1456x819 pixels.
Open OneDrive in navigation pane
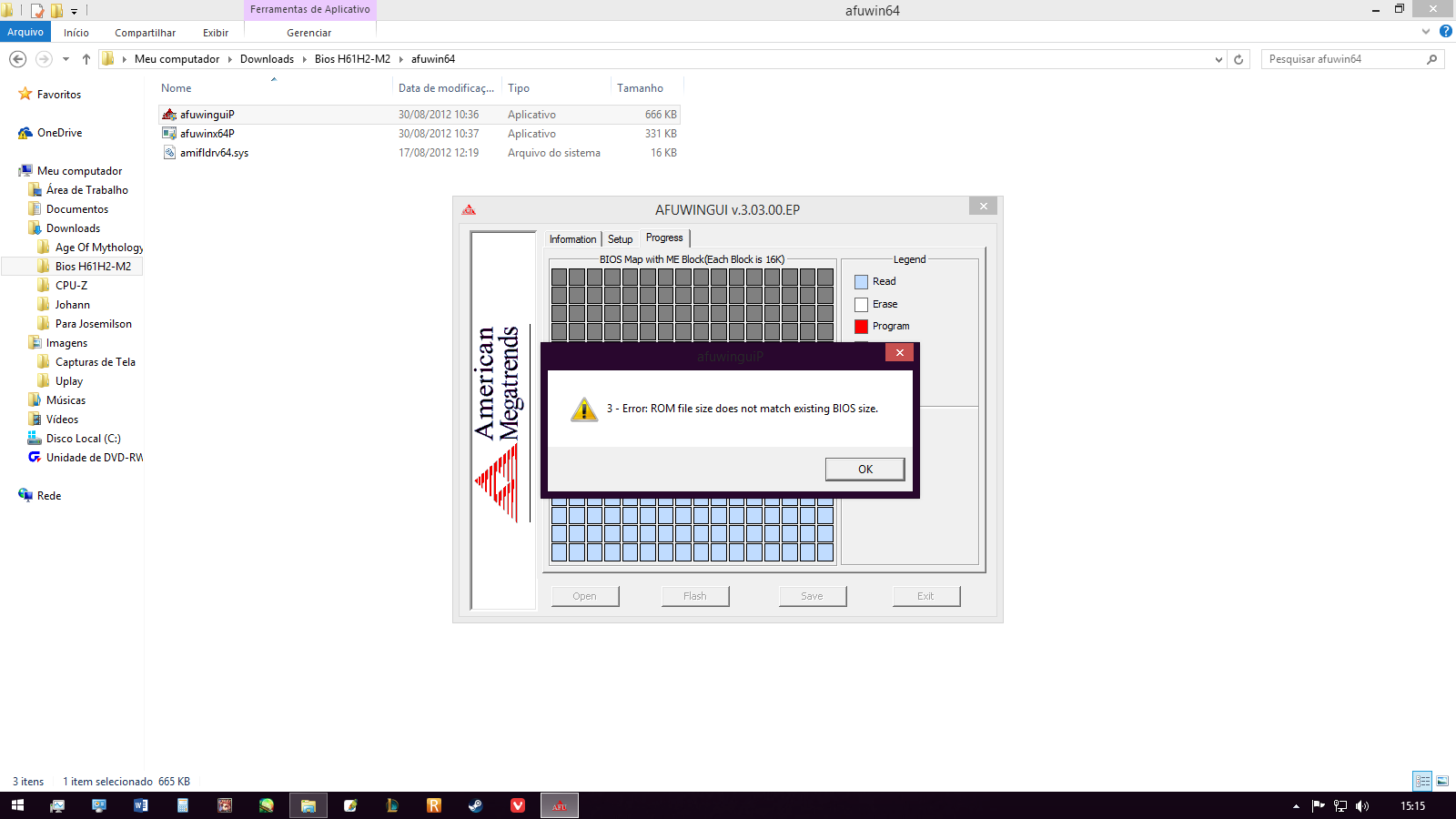point(59,133)
